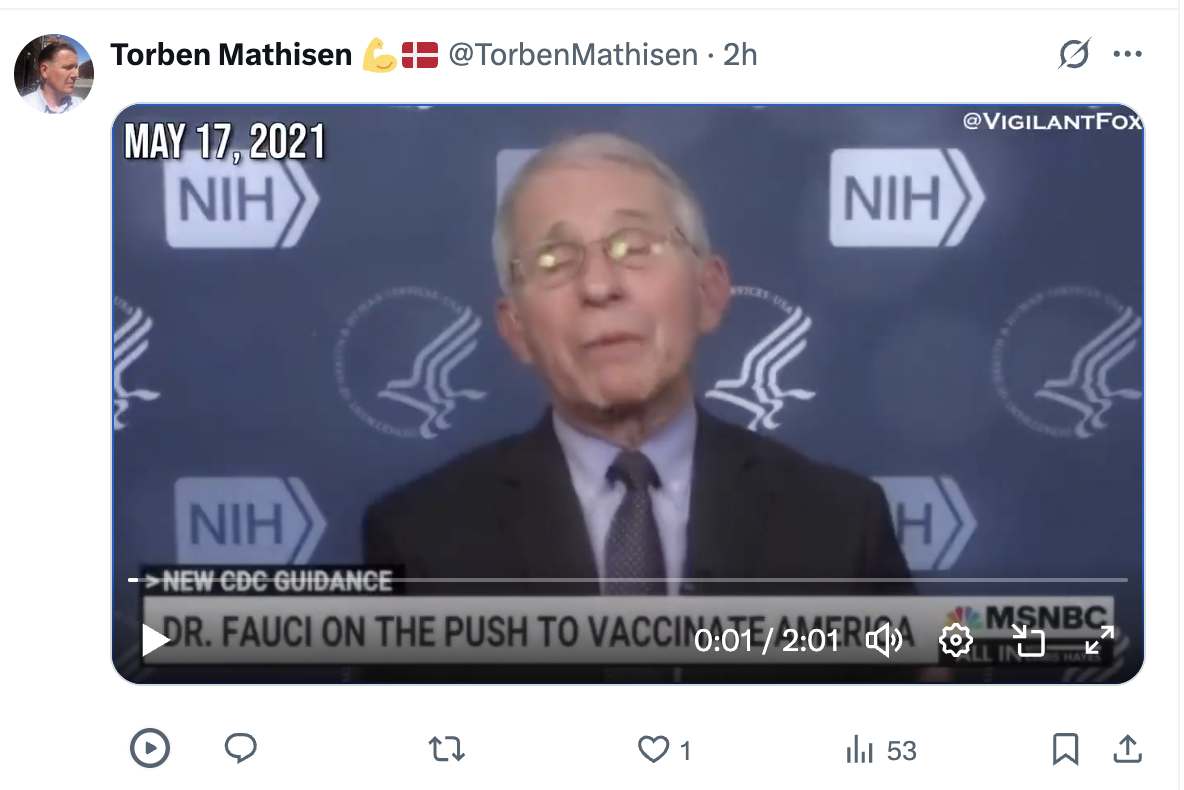The height and width of the screenshot is (790, 1184).
Task: Share the post via the upload arrow icon
Action: pos(1127,748)
